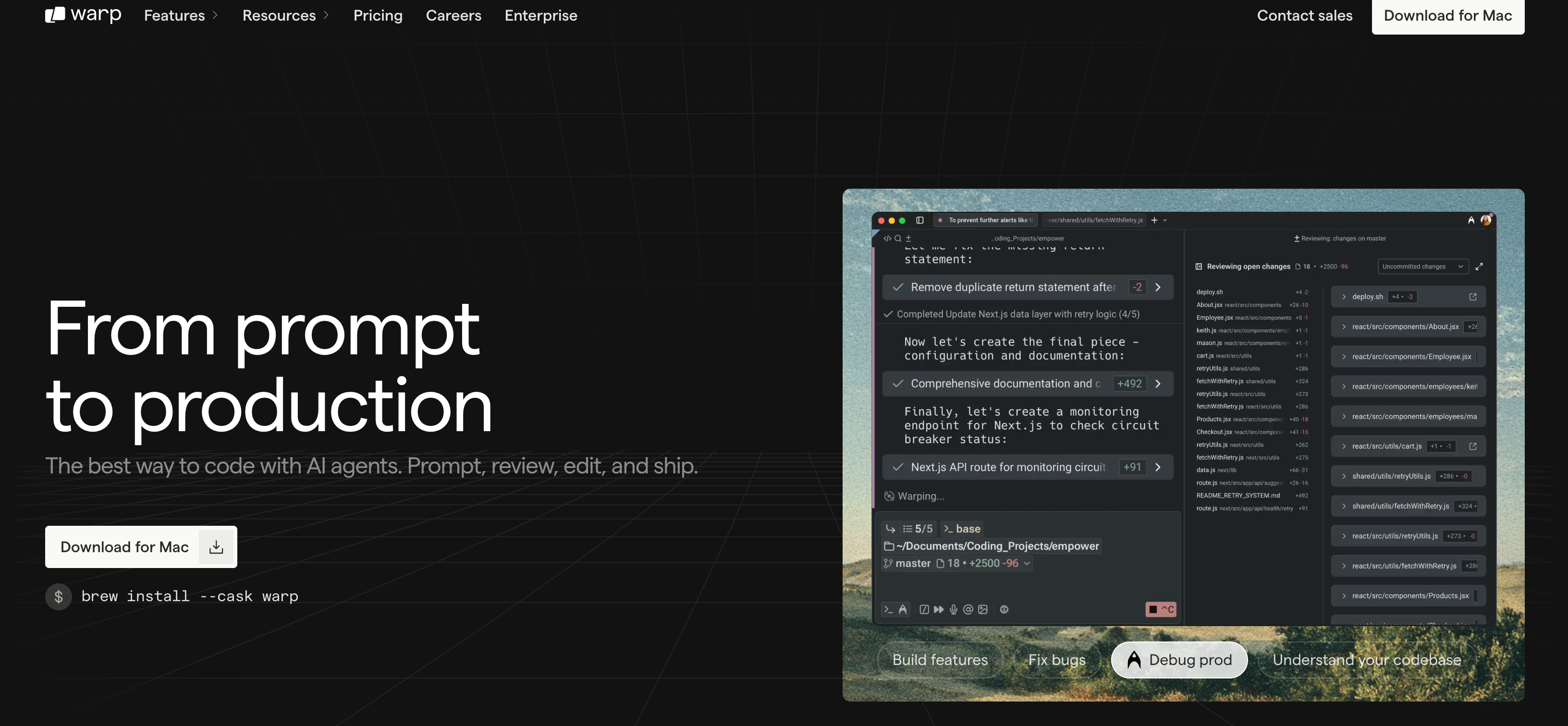The width and height of the screenshot is (1568, 726).
Task: Click the @ context mention icon
Action: [x=968, y=609]
